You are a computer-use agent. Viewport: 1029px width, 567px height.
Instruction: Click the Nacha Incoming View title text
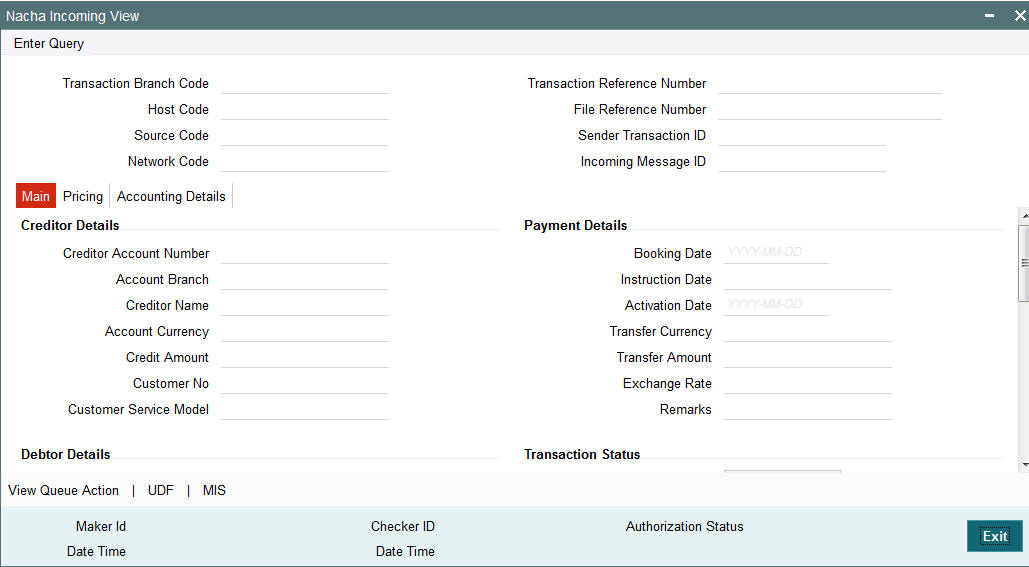coord(73,16)
